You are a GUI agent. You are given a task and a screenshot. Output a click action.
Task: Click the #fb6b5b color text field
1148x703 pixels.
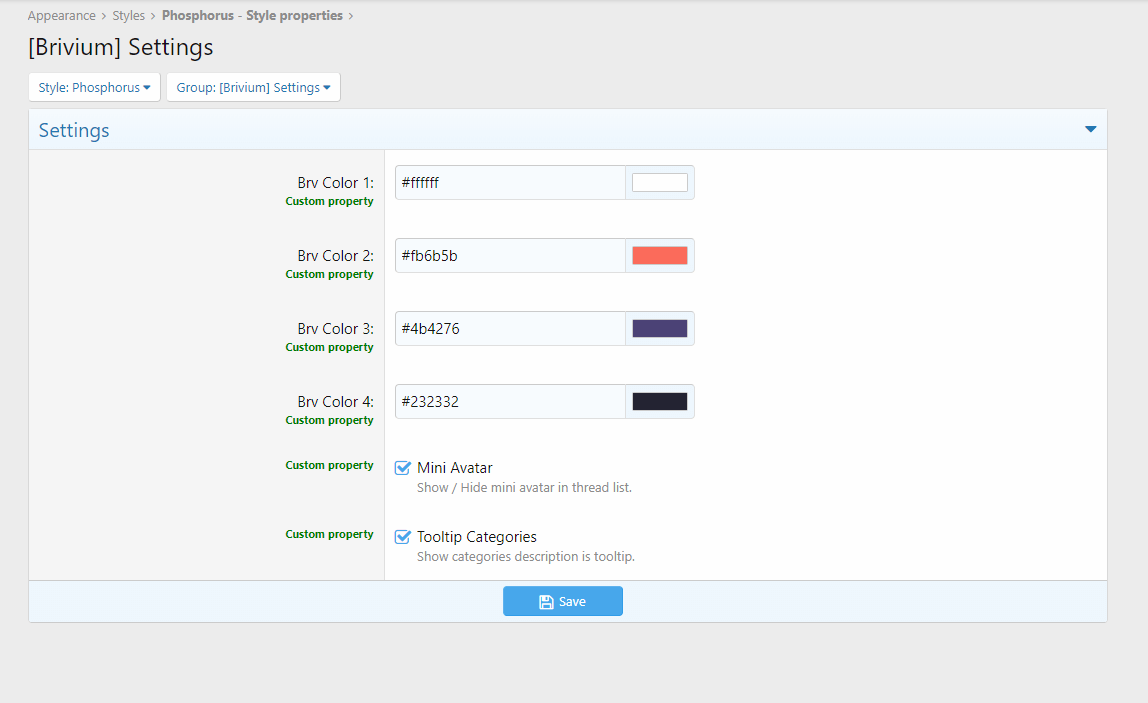point(510,256)
